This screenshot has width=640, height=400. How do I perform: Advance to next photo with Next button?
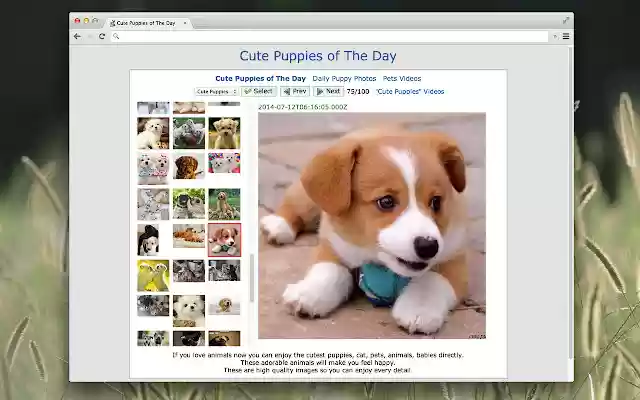(x=328, y=91)
